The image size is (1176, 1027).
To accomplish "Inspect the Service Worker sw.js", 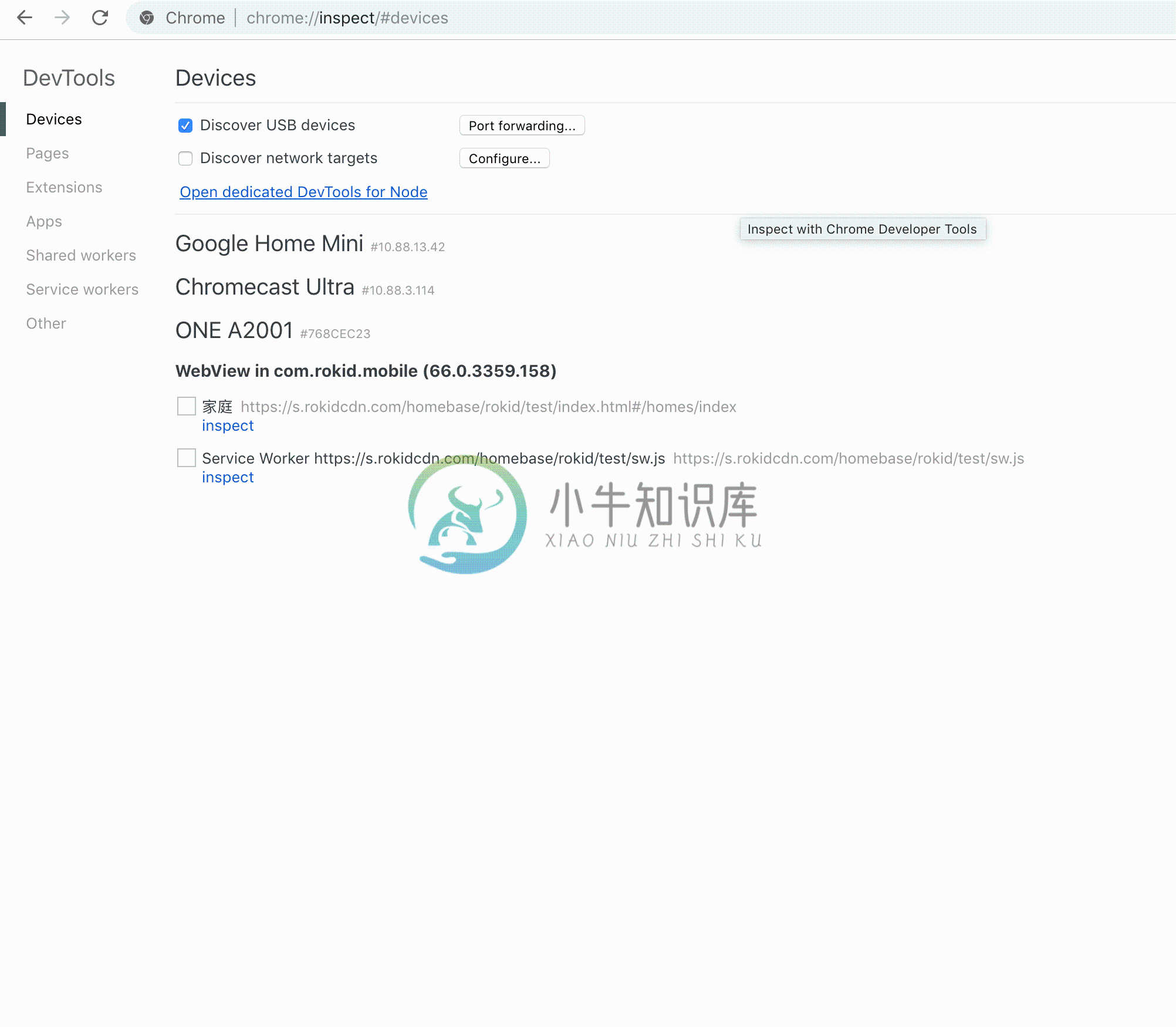I will (228, 477).
